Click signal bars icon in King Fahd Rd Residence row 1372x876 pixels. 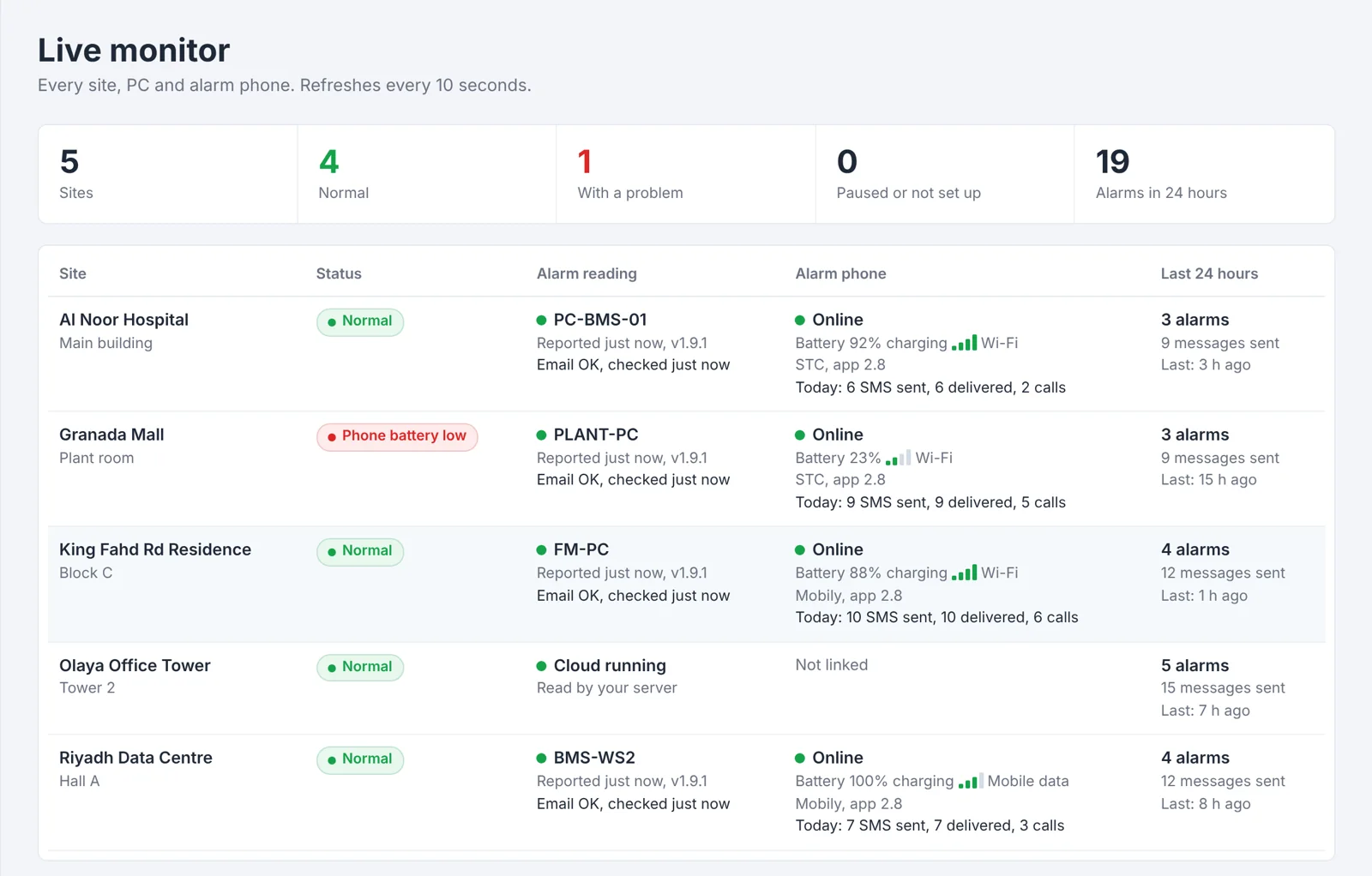(964, 573)
